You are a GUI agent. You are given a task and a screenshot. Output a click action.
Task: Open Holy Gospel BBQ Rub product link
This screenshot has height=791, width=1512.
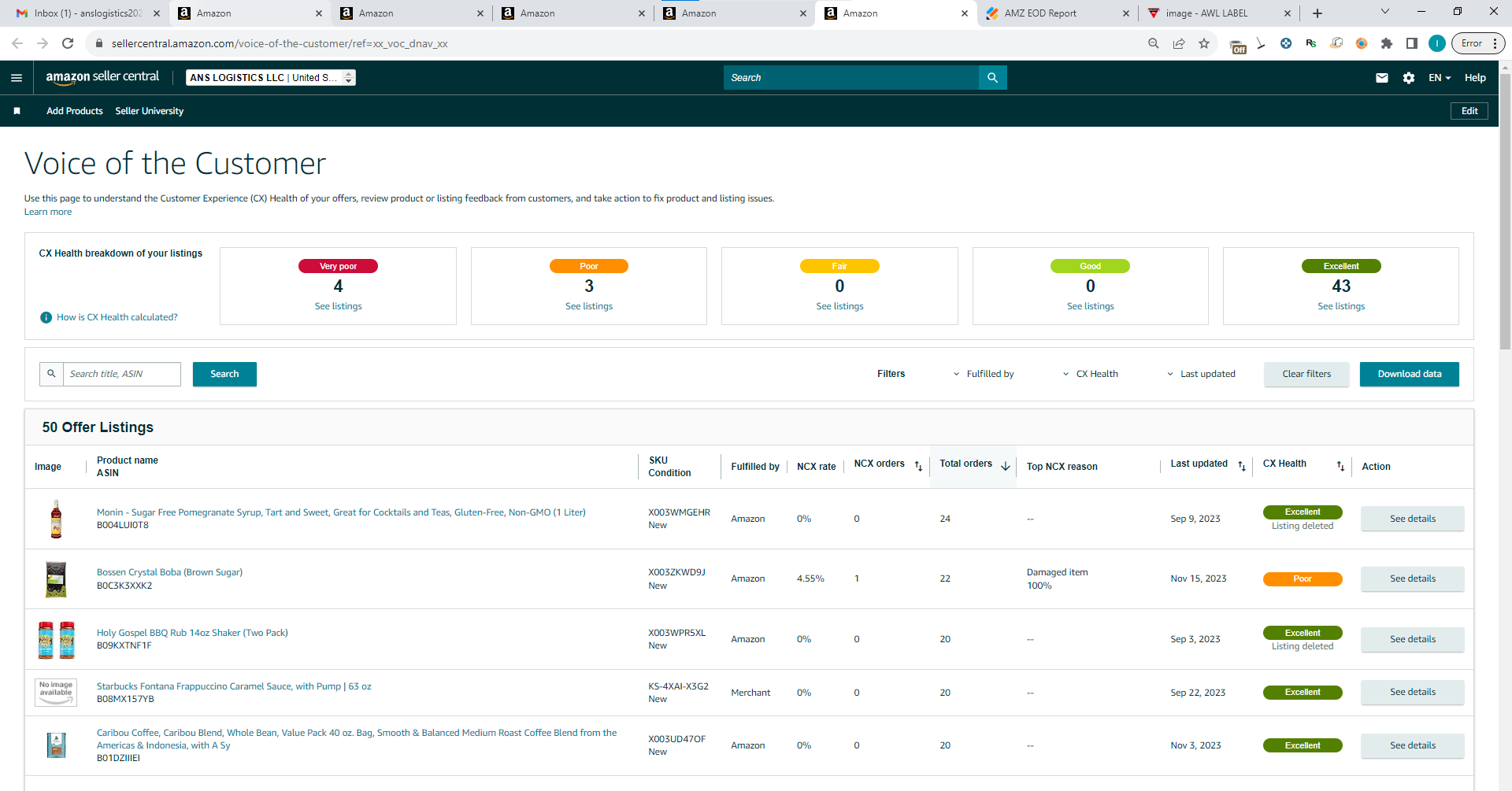[x=192, y=633]
